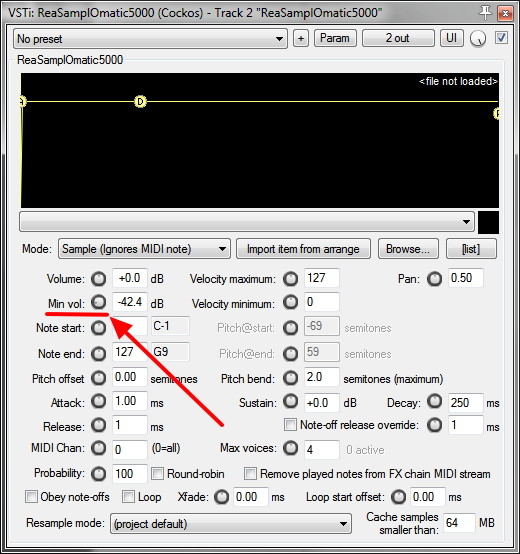Click the Decay ms field
The image size is (520, 554).
[x=466, y=403]
